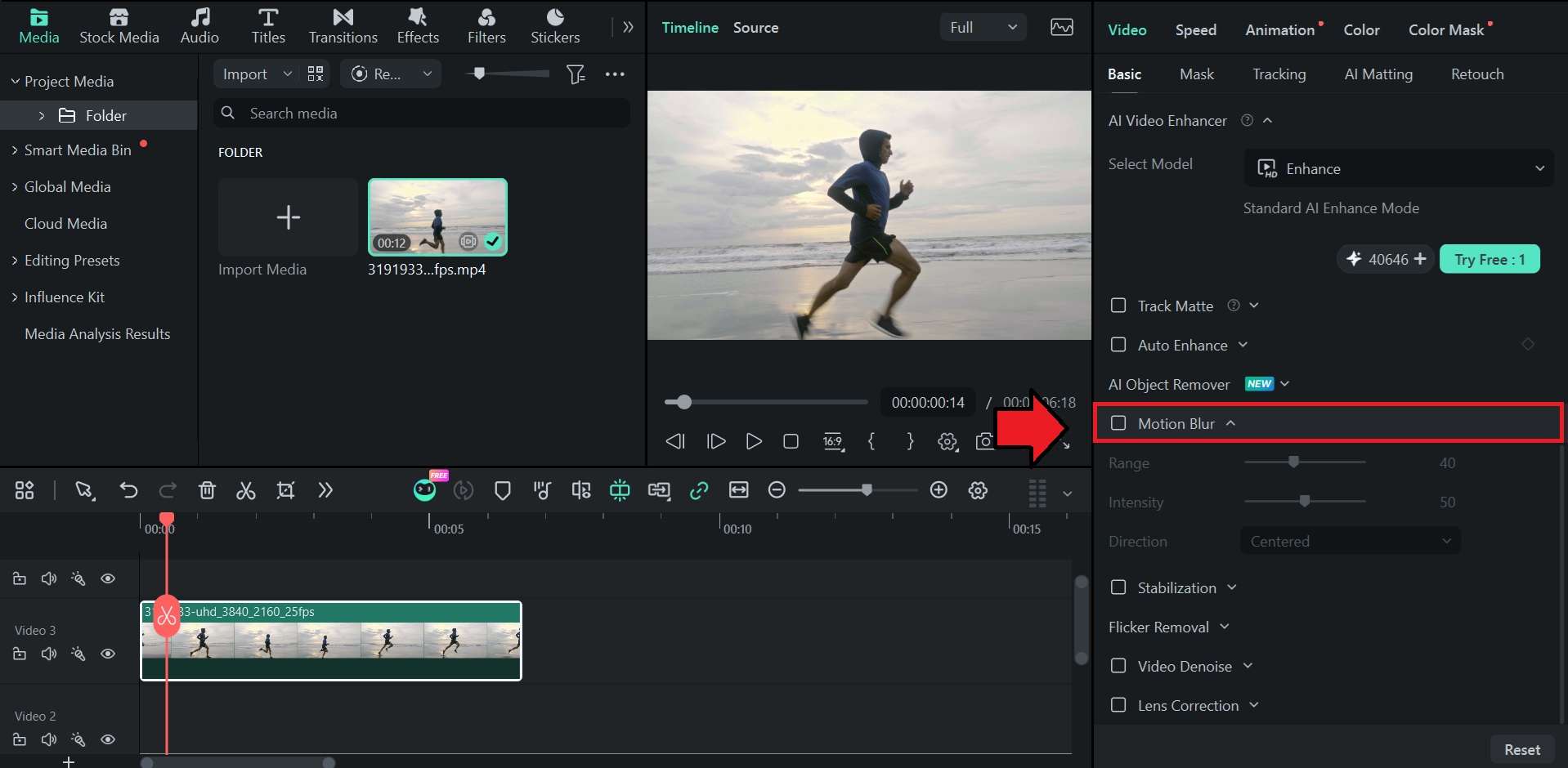Expand the Flicker Removal section
1568x768 pixels.
[x=1225, y=627]
